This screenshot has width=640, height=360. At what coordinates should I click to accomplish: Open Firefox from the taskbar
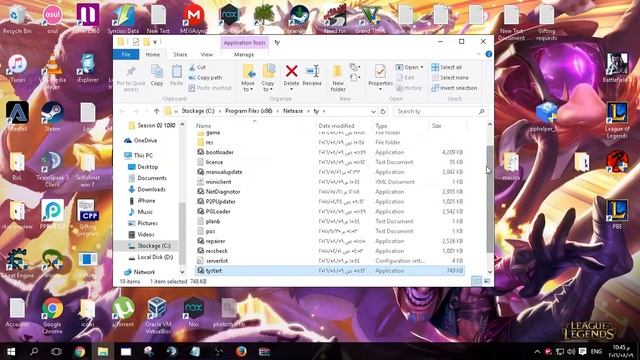(x=241, y=351)
